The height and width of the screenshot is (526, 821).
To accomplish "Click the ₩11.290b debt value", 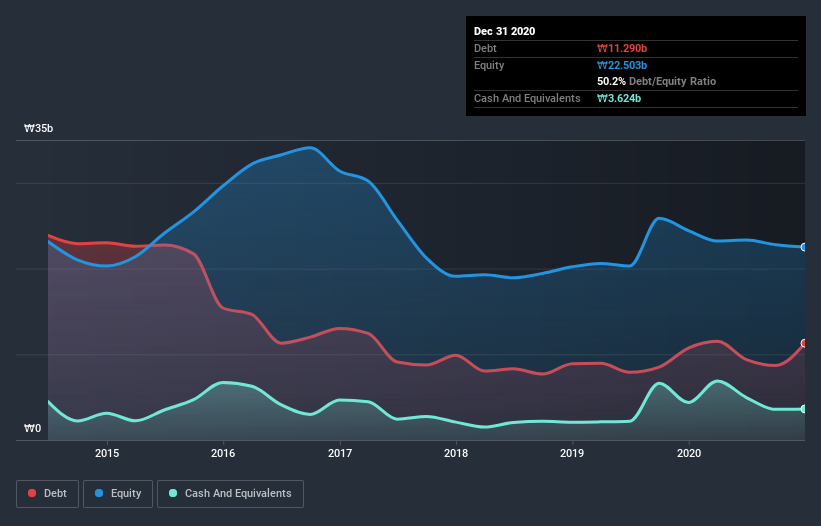I will tap(622, 49).
